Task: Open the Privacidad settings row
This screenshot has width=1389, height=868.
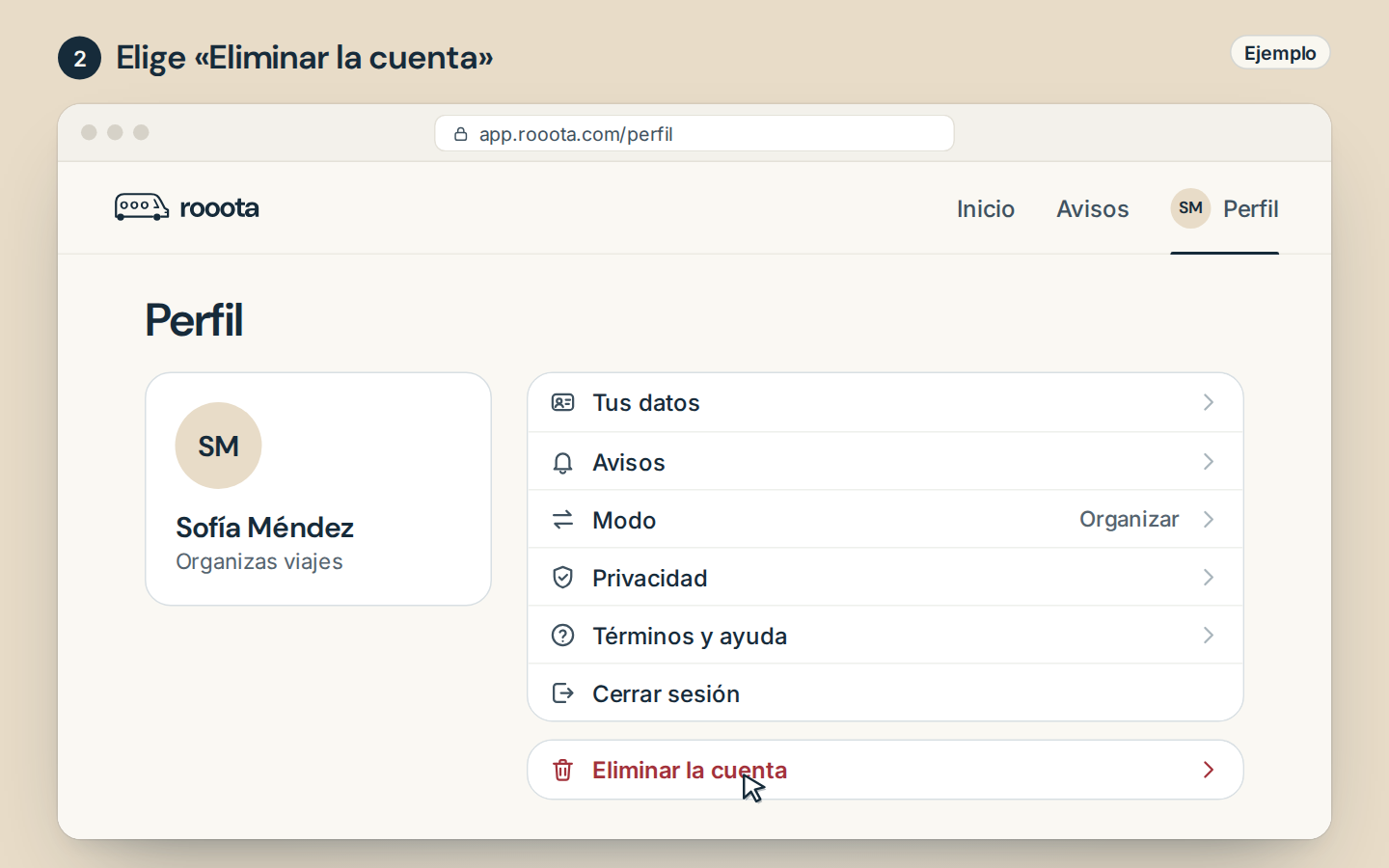Action: pyautogui.click(x=885, y=578)
